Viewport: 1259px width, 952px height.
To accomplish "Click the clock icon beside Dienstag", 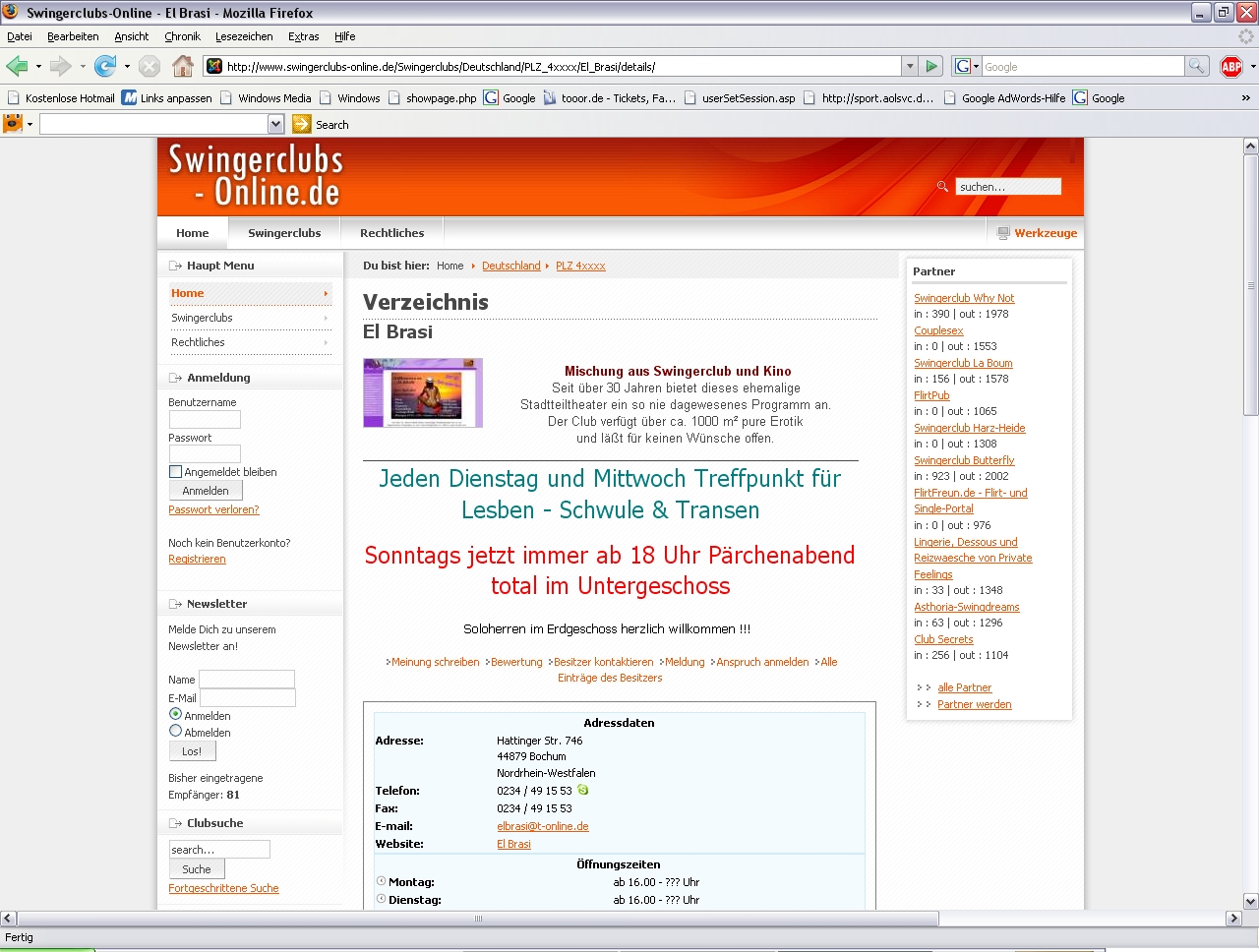I will pos(381,899).
